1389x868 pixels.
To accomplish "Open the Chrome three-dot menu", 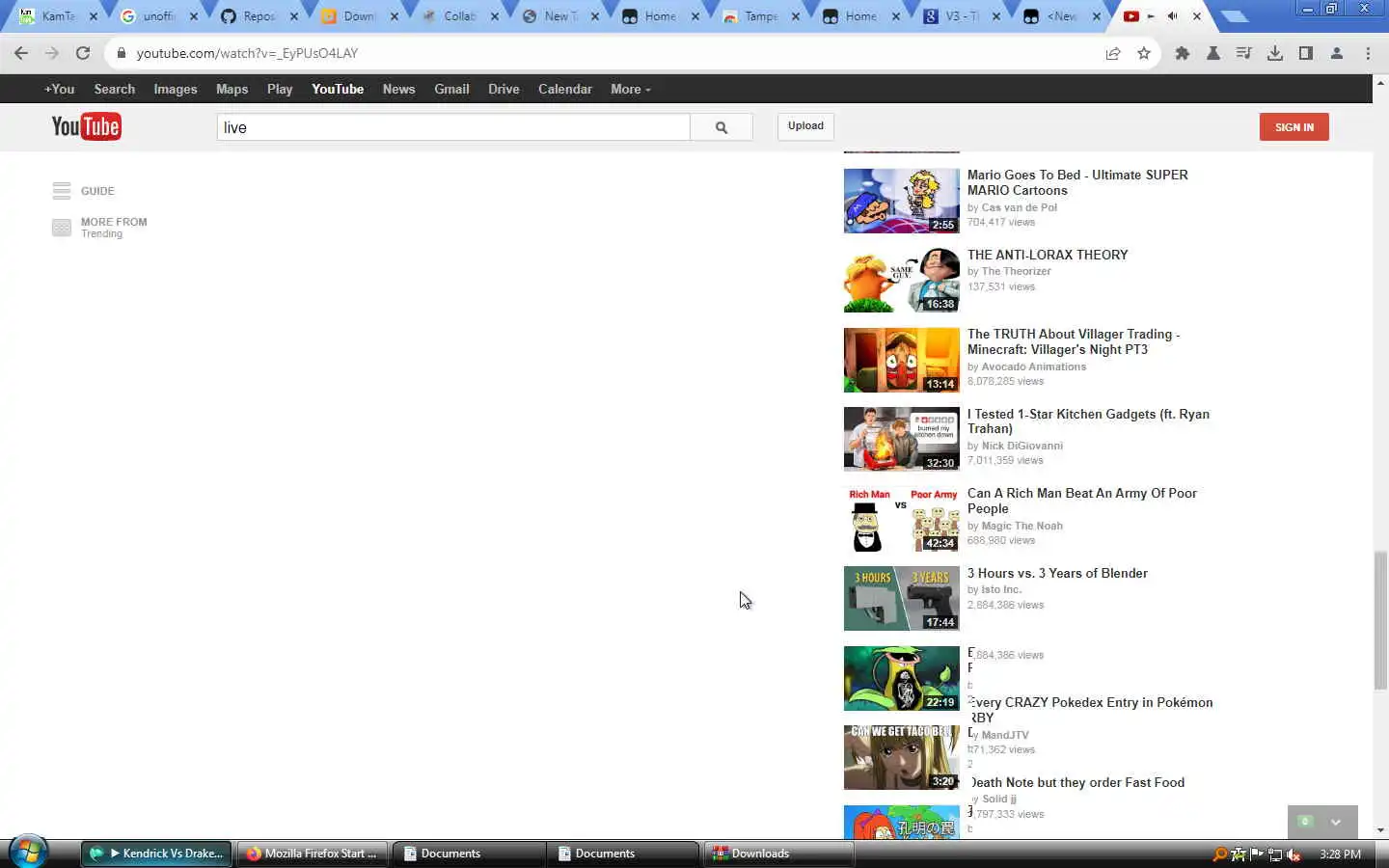I will pyautogui.click(x=1368, y=53).
